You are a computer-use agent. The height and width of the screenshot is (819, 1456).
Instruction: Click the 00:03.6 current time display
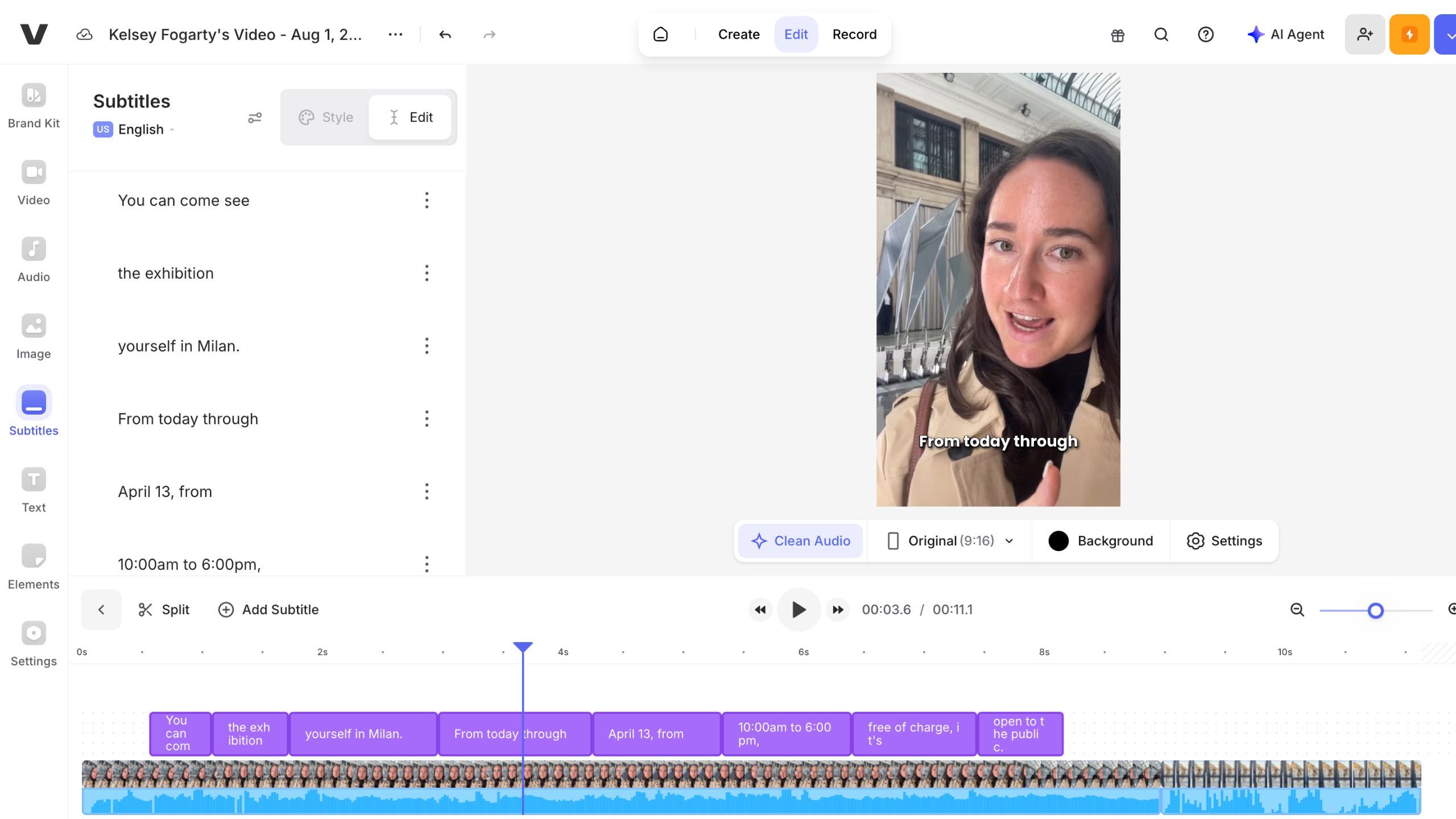click(886, 610)
